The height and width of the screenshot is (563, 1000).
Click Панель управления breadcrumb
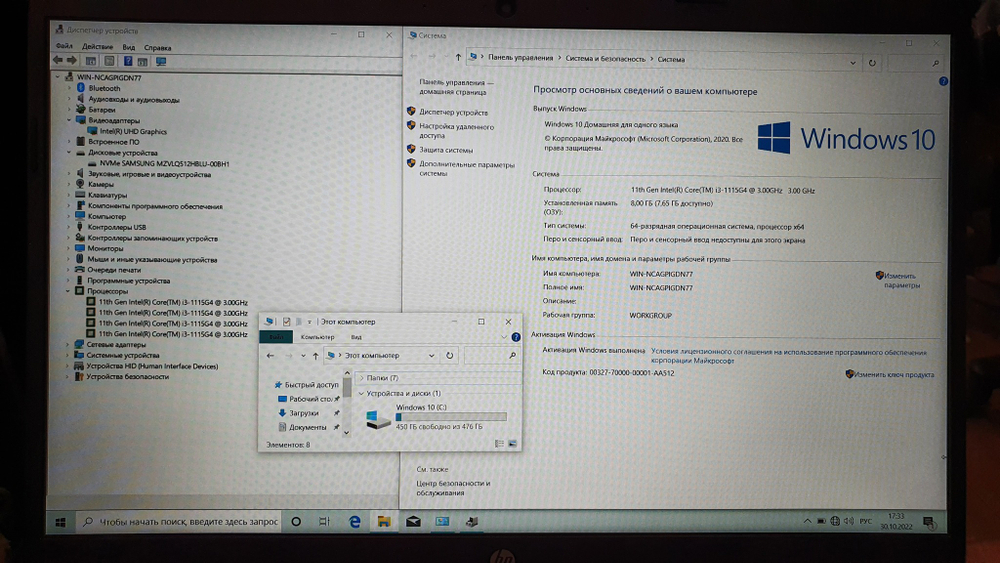pos(520,57)
